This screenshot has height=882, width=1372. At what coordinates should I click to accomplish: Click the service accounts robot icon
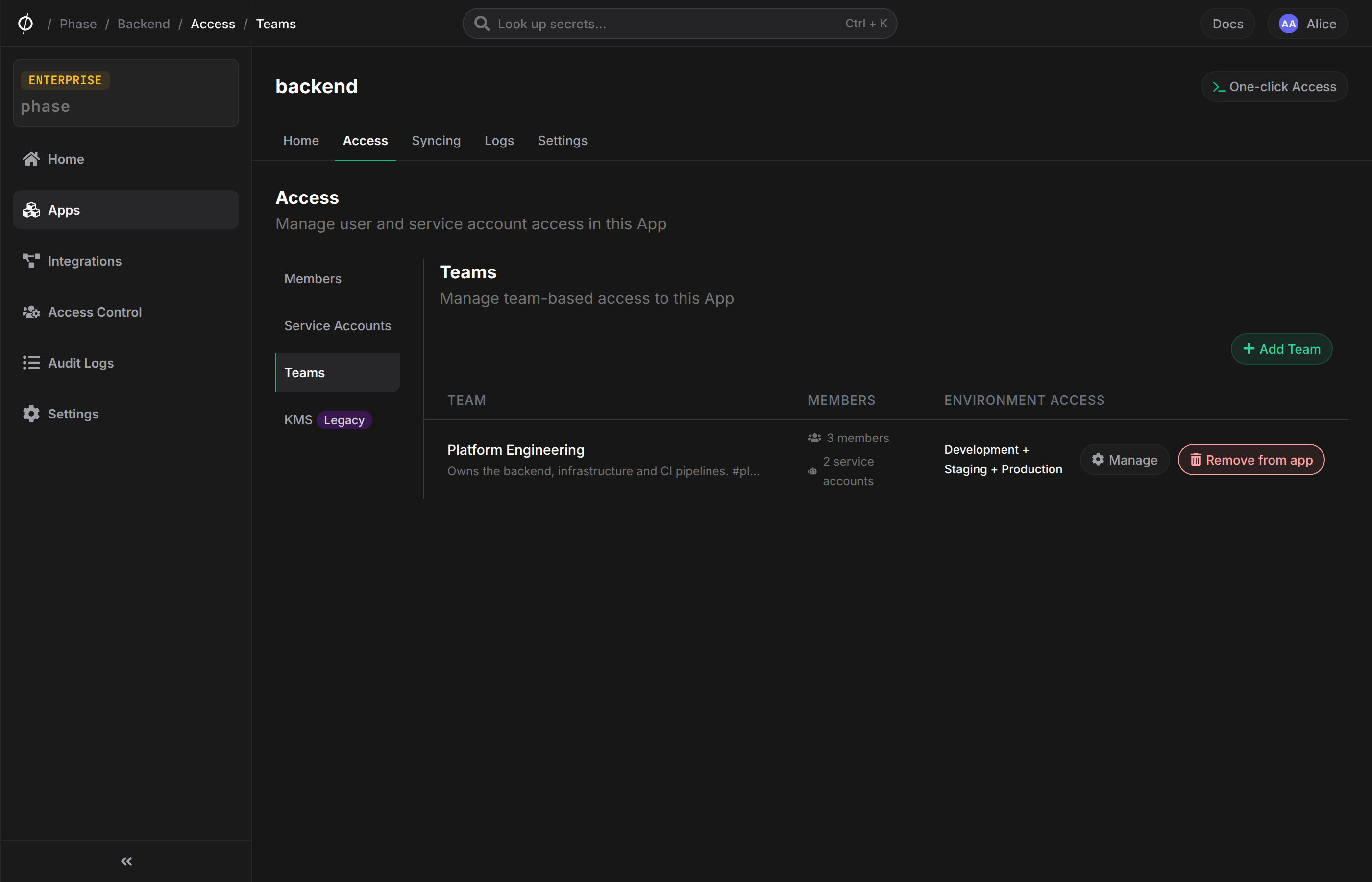pos(812,471)
